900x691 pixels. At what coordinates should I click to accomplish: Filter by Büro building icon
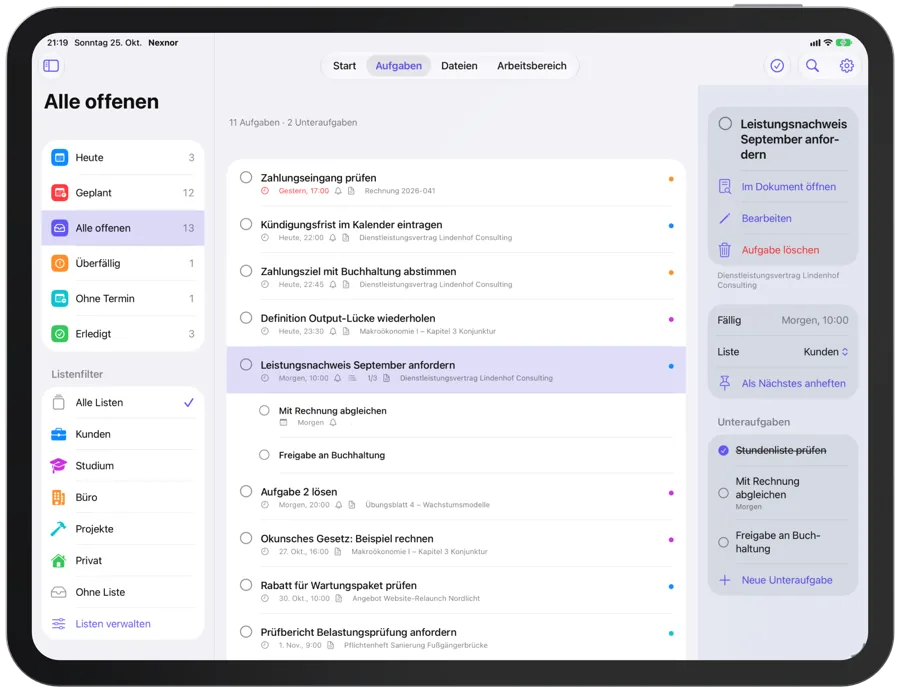point(59,498)
